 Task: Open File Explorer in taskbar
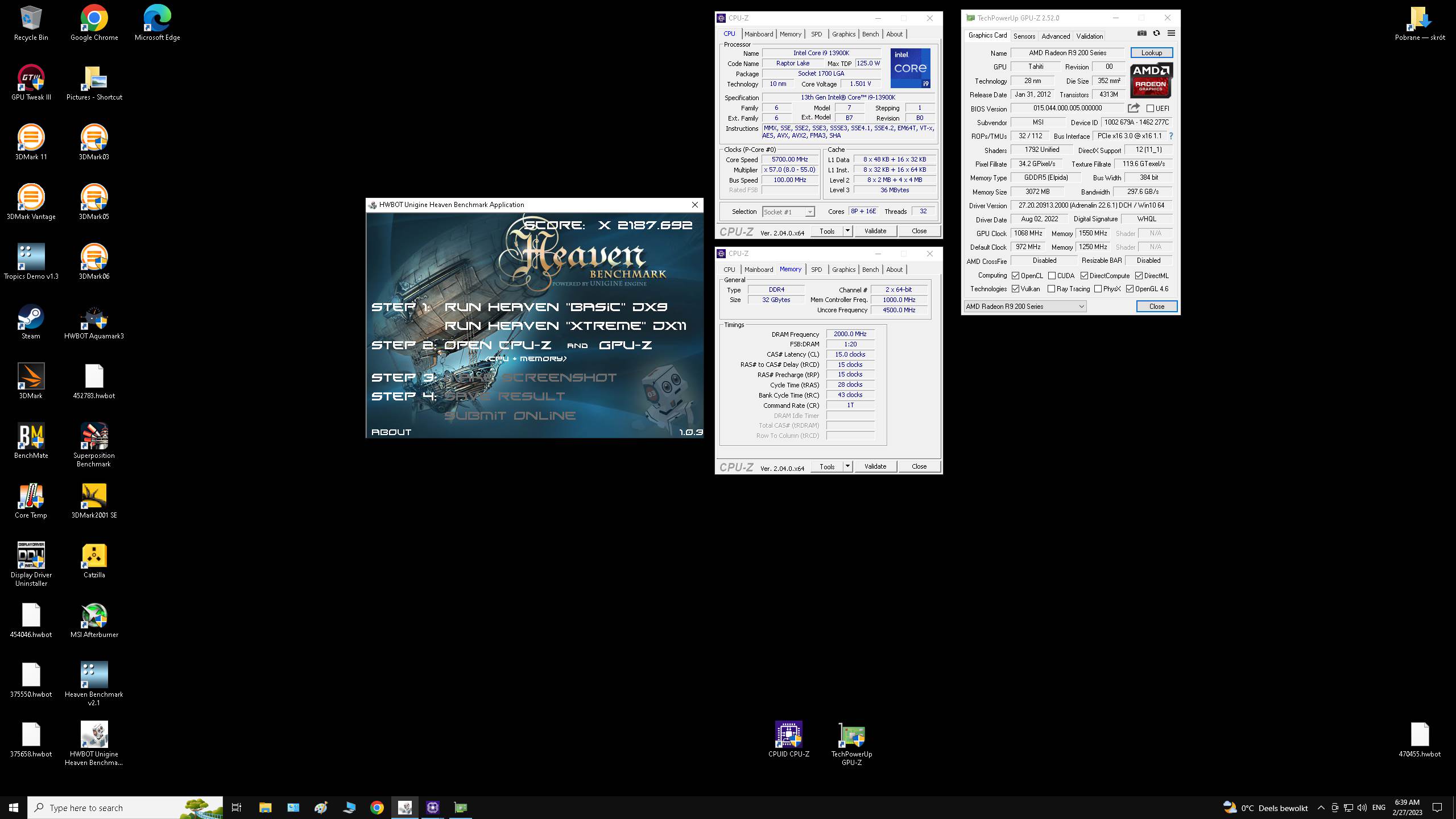coord(265,808)
